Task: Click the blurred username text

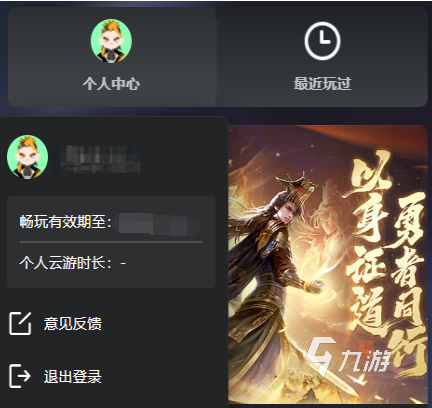Action: (x=99, y=159)
